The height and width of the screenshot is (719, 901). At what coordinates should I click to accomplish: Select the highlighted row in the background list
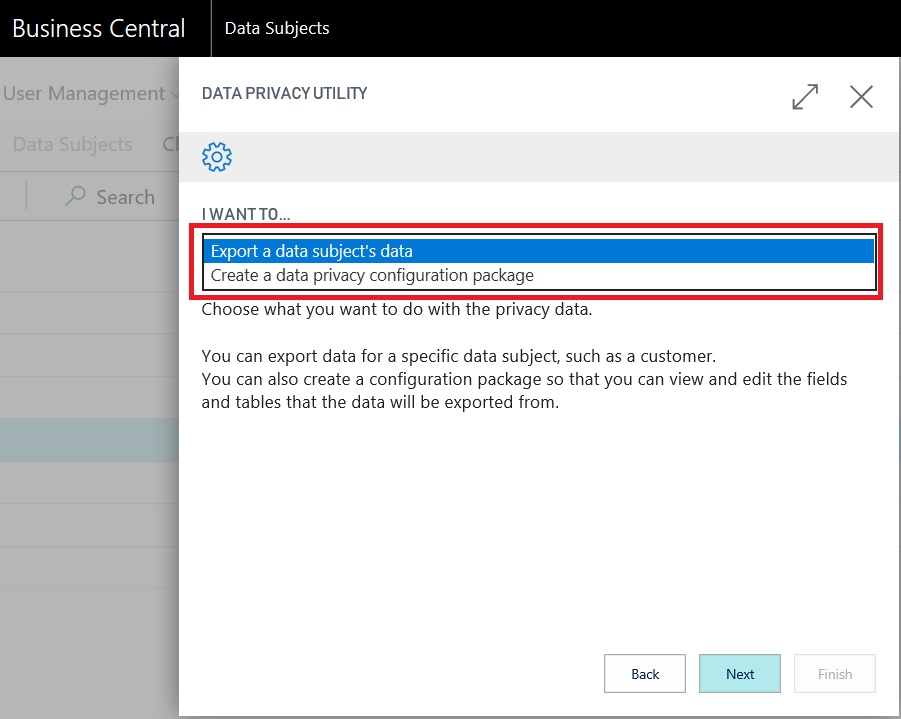tap(89, 440)
